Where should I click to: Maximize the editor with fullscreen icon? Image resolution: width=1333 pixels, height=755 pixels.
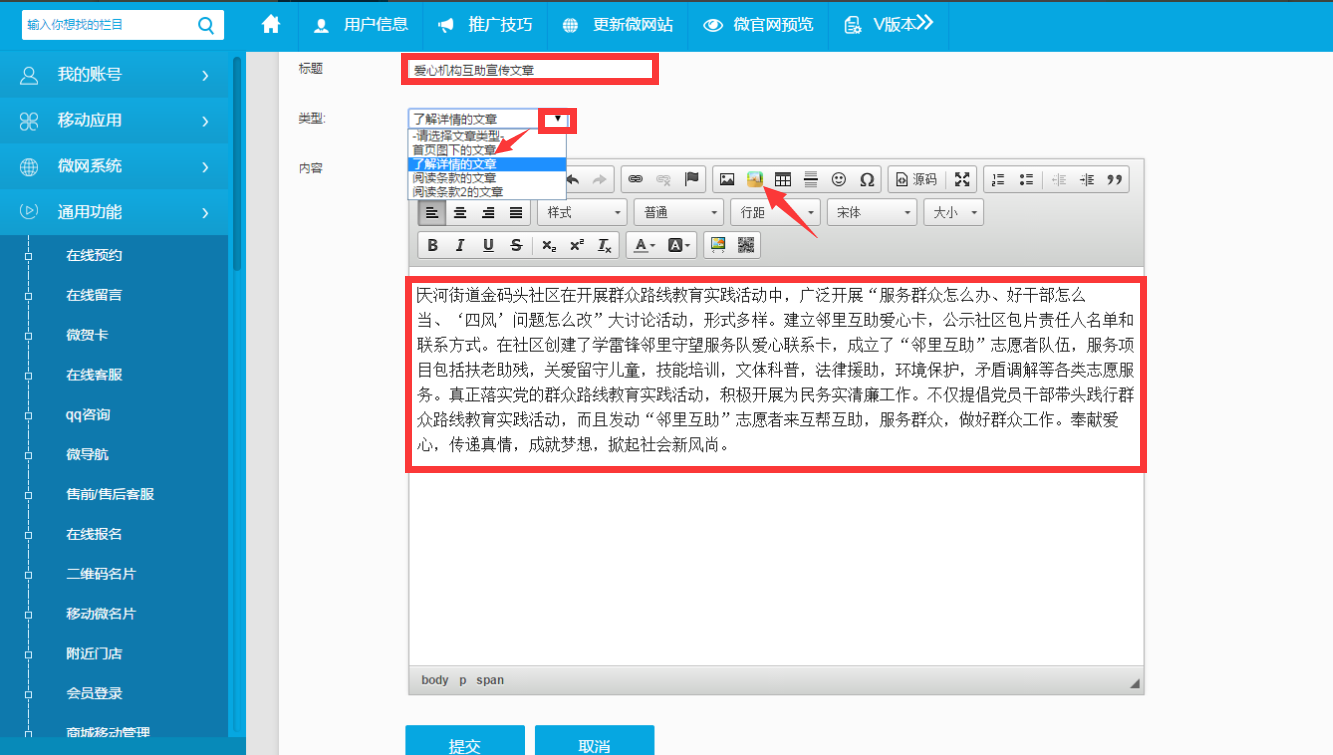point(962,179)
